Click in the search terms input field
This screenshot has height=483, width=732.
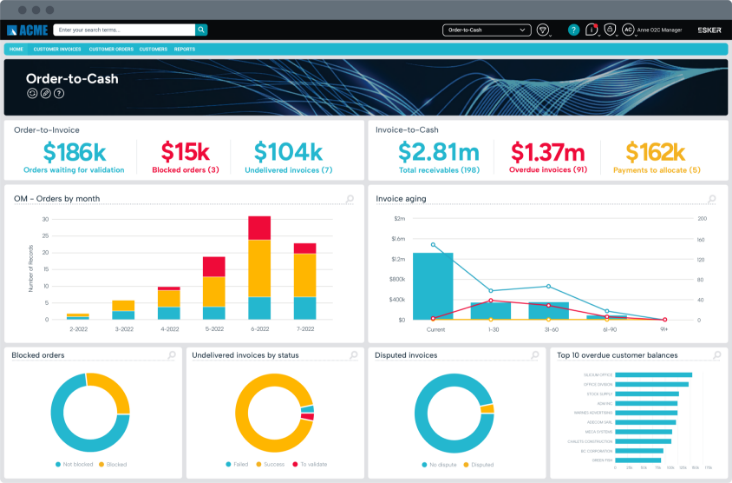click(x=123, y=30)
